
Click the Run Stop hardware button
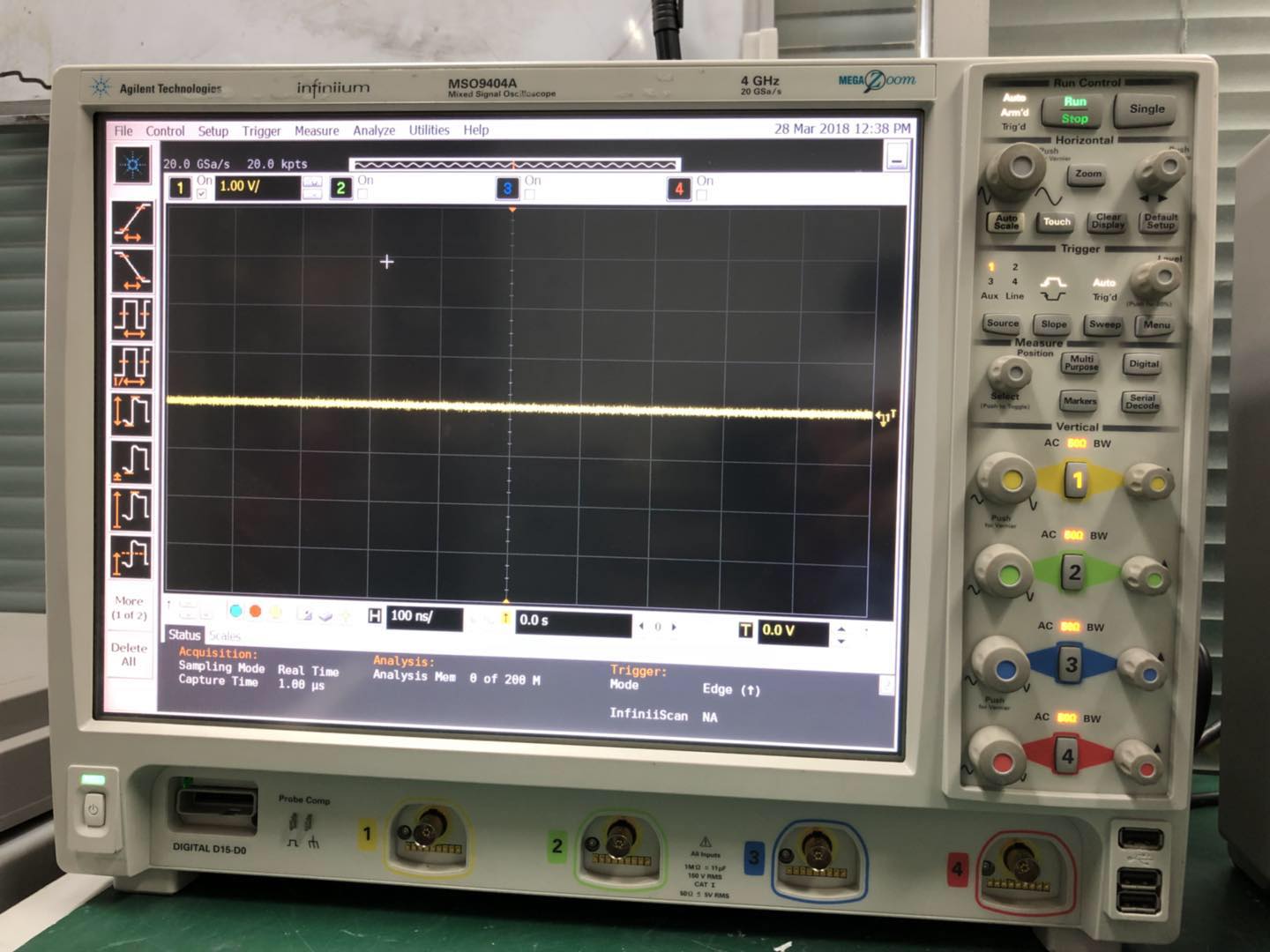click(1074, 111)
